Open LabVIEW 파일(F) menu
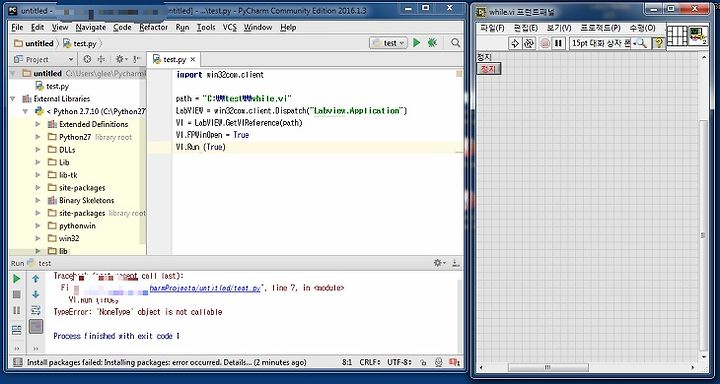Viewport: 720px width, 384px height. tap(492, 28)
